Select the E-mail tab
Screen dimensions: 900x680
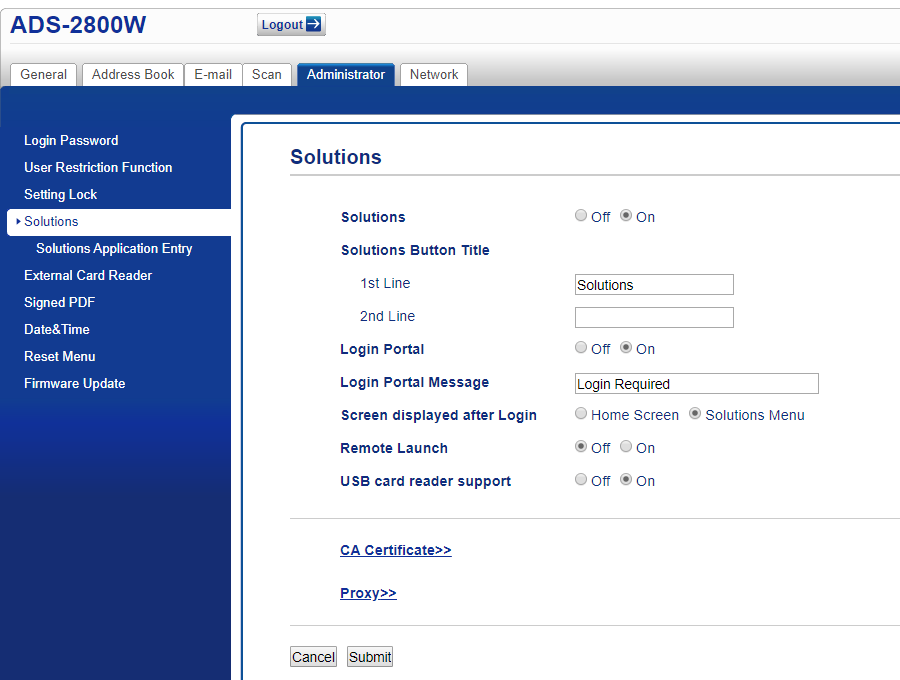[x=212, y=74]
